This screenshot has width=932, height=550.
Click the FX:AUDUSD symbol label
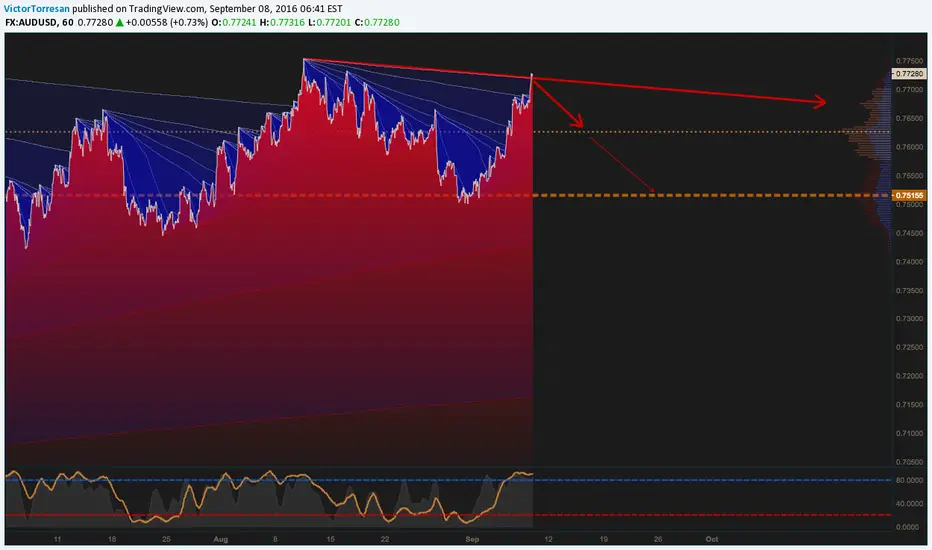32,23
